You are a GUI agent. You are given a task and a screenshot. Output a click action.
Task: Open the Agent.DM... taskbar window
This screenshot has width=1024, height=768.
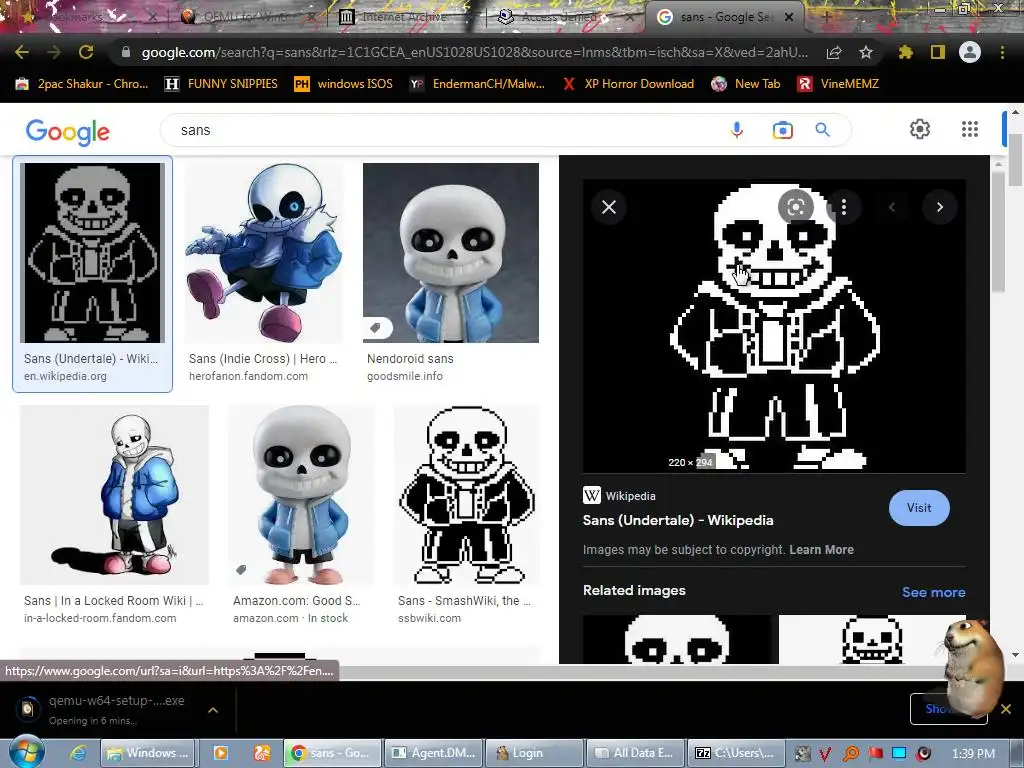[x=434, y=753]
